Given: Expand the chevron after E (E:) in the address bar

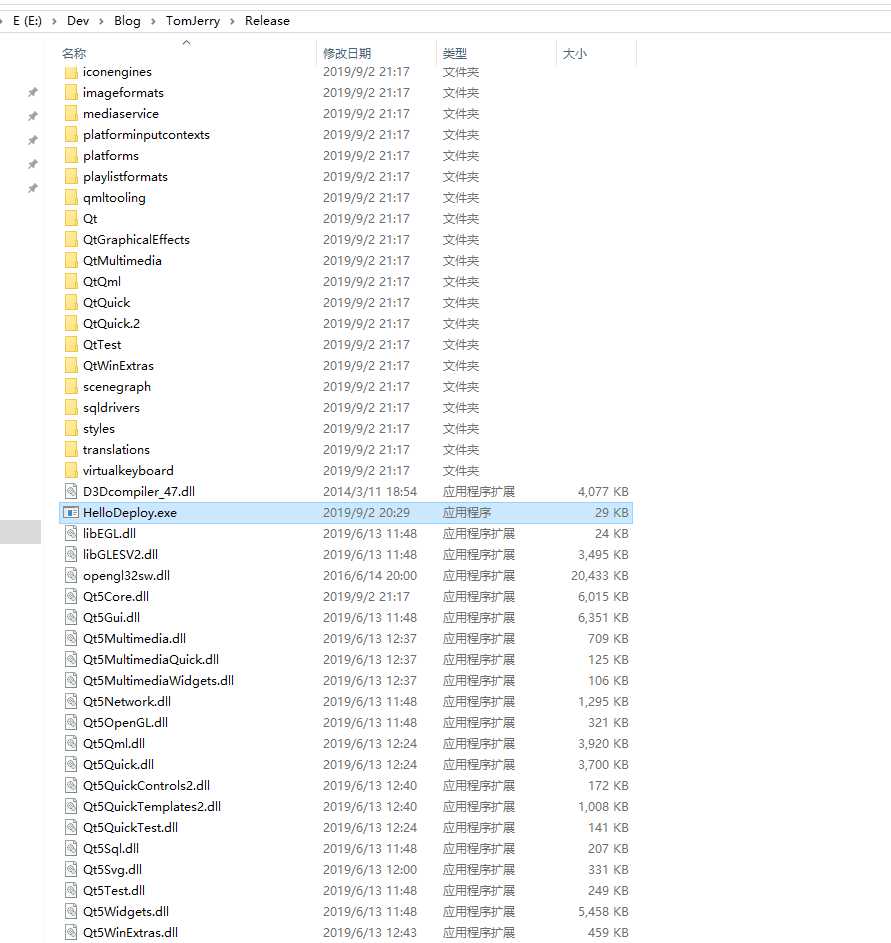Looking at the screenshot, I should [55, 21].
